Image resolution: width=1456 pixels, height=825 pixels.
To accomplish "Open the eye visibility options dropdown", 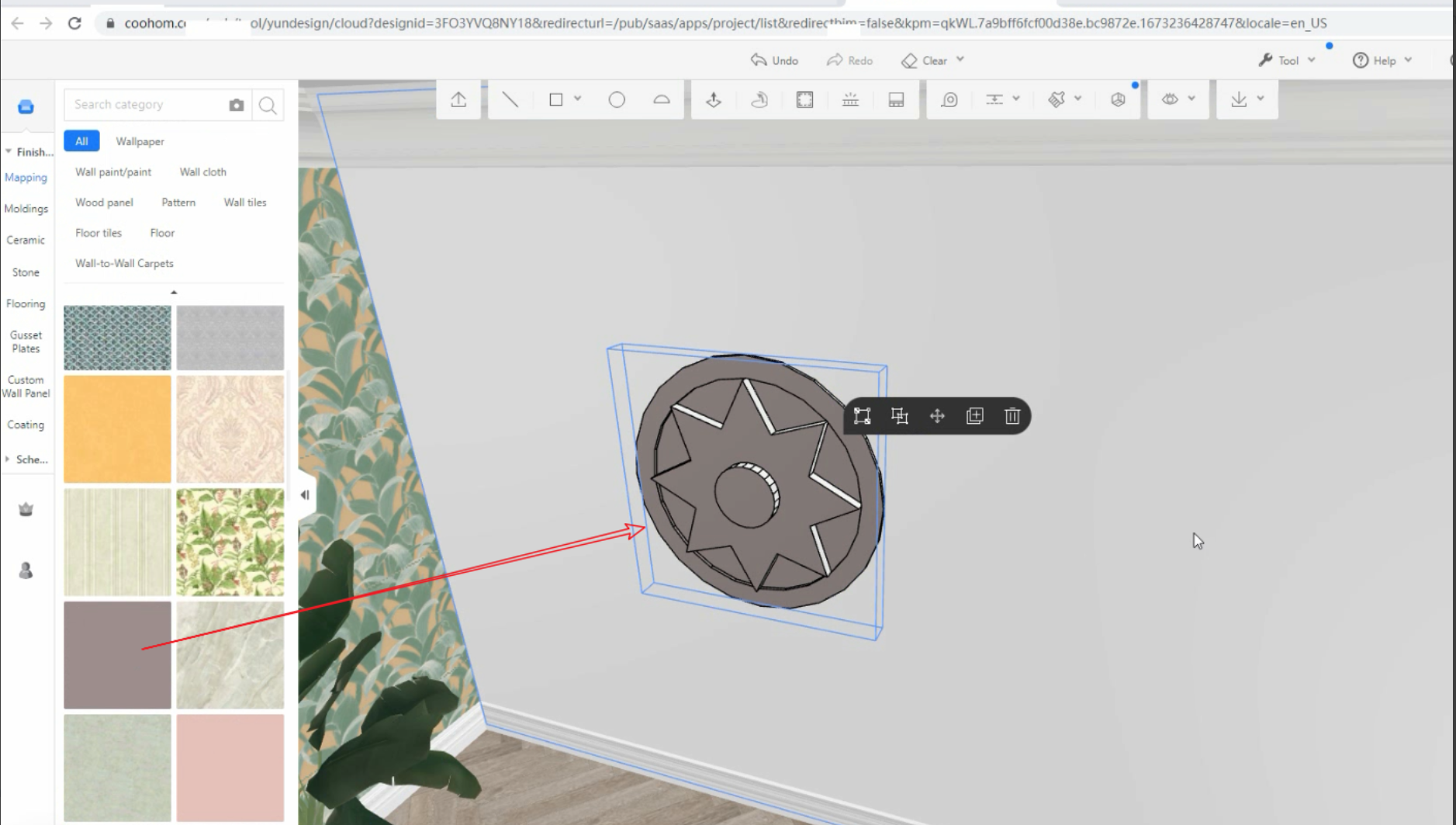I will (1191, 99).
